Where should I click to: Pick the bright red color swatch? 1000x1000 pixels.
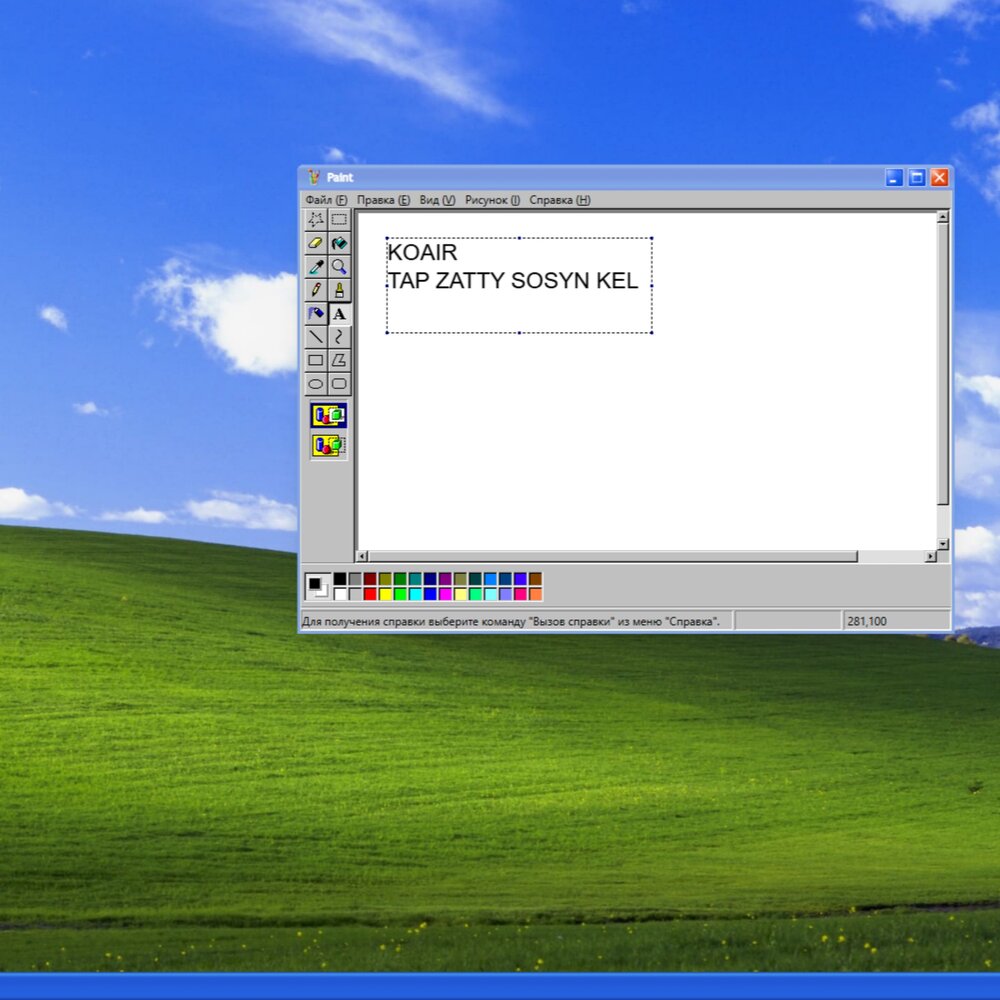[x=370, y=594]
